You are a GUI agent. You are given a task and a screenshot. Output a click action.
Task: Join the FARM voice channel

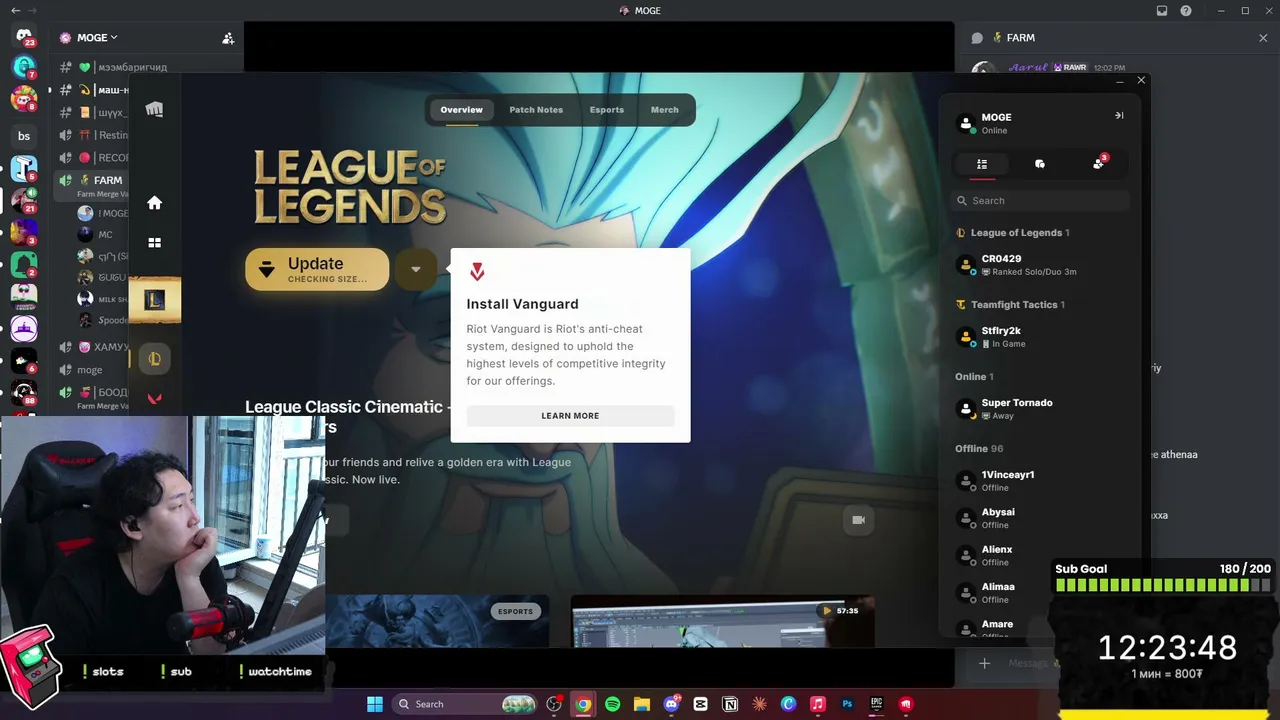point(108,180)
